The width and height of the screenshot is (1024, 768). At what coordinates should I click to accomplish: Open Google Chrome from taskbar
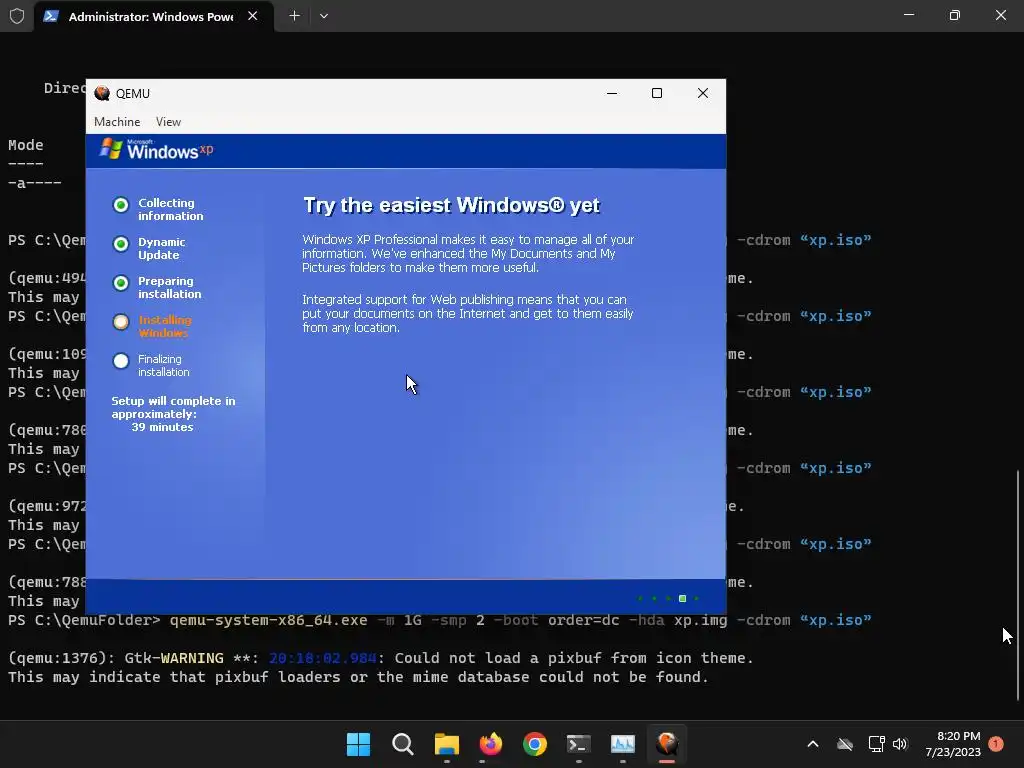[535, 744]
